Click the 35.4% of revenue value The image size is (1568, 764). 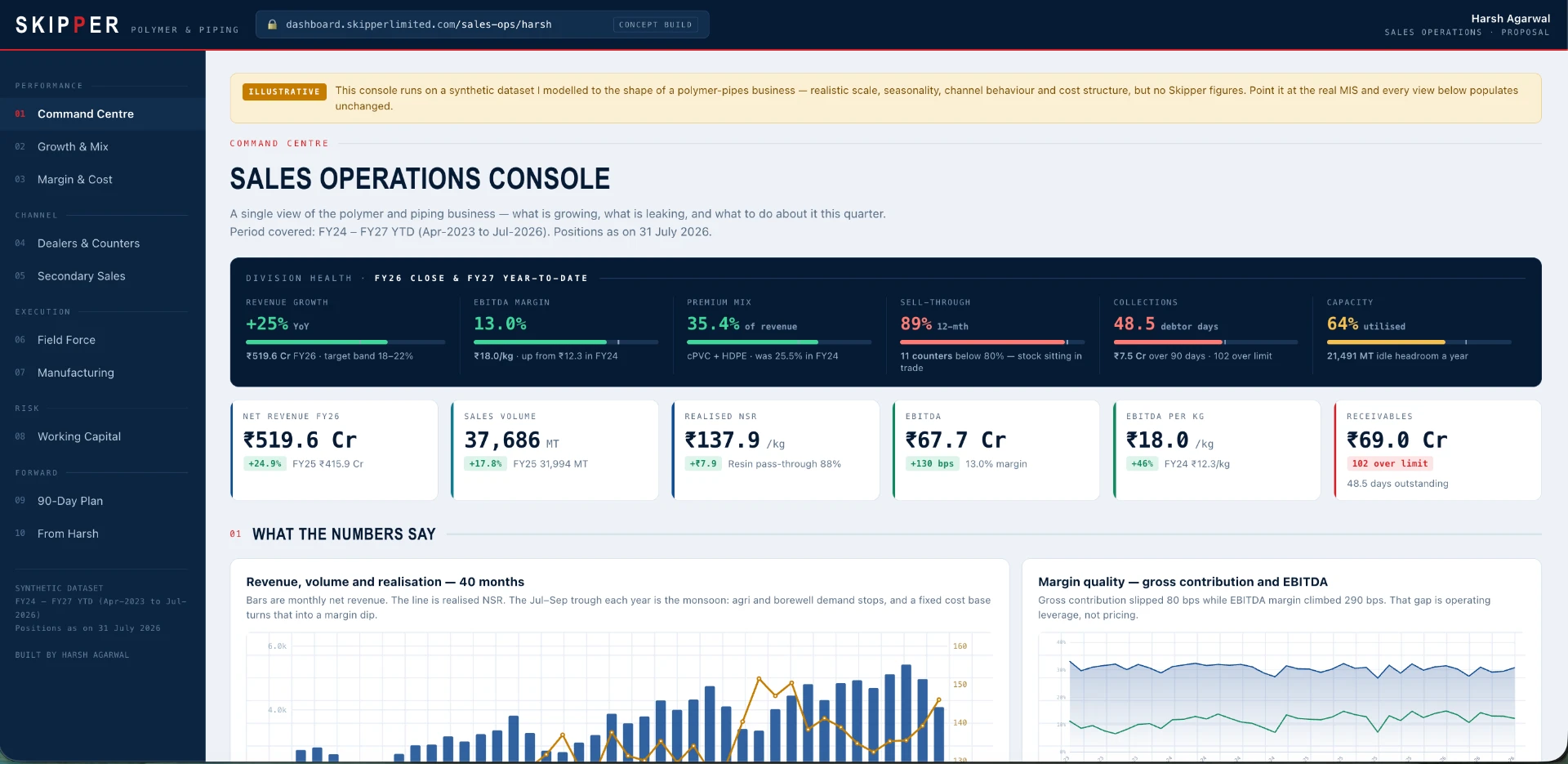pyautogui.click(x=742, y=324)
